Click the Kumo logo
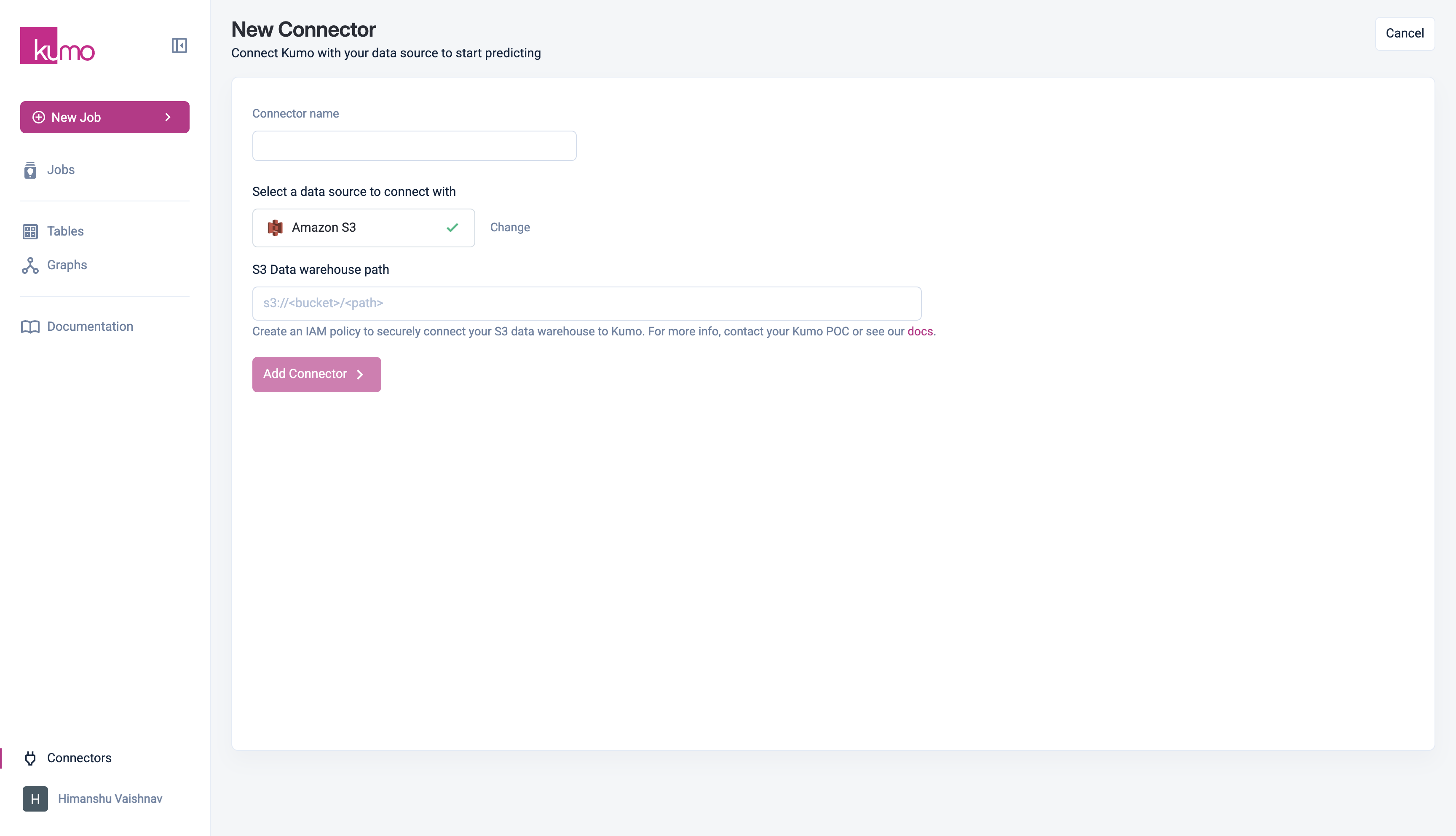This screenshot has width=1456, height=836. [57, 46]
